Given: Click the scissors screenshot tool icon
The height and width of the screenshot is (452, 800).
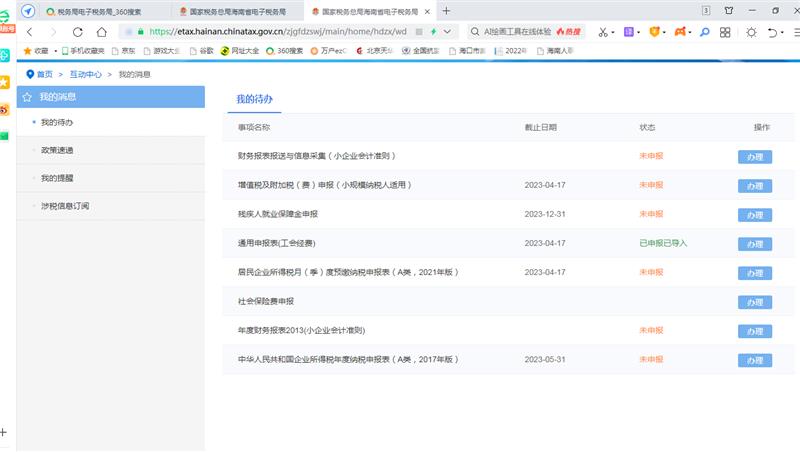Looking at the screenshot, I should pyautogui.click(x=603, y=32).
